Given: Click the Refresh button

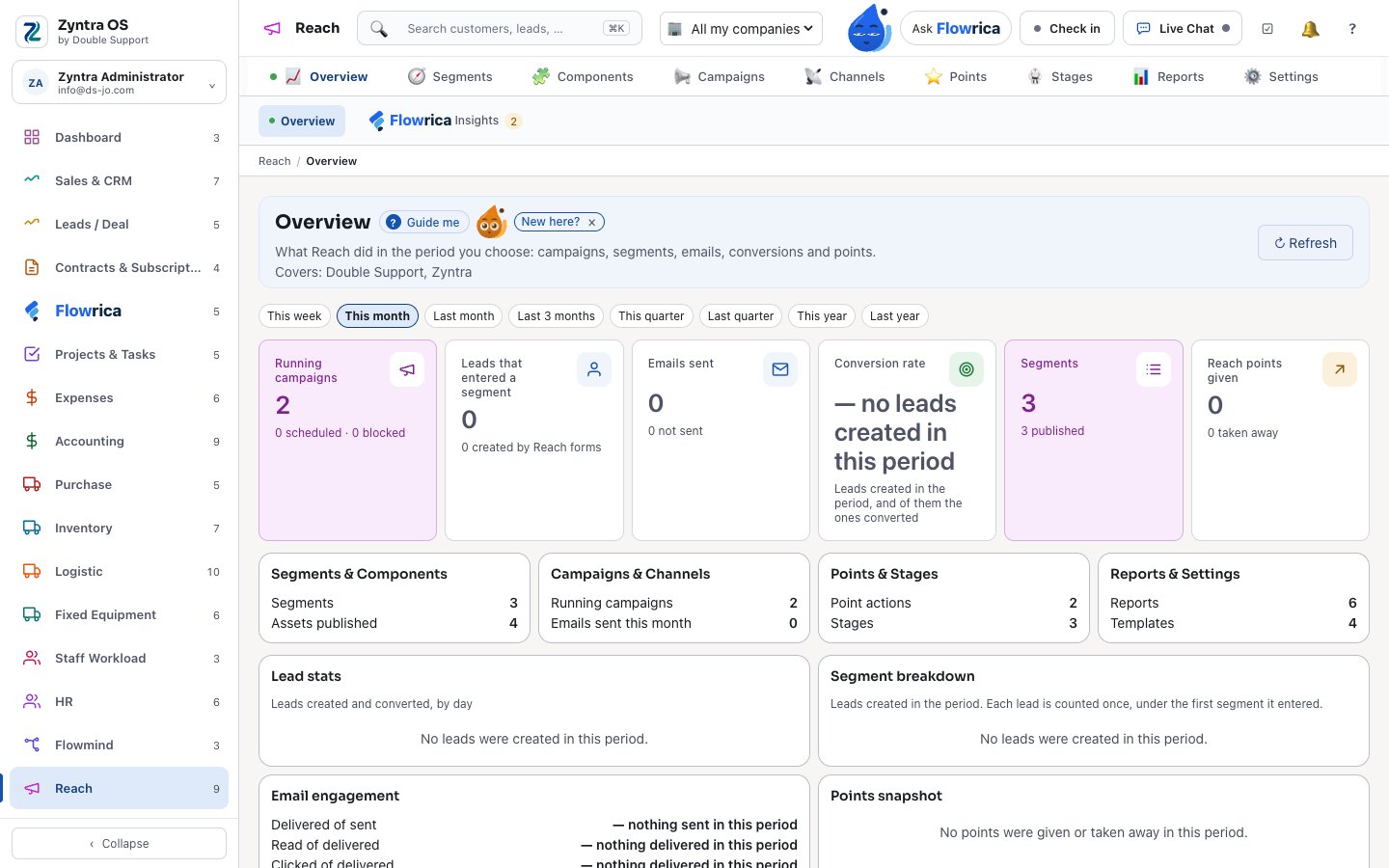Looking at the screenshot, I should 1305,243.
